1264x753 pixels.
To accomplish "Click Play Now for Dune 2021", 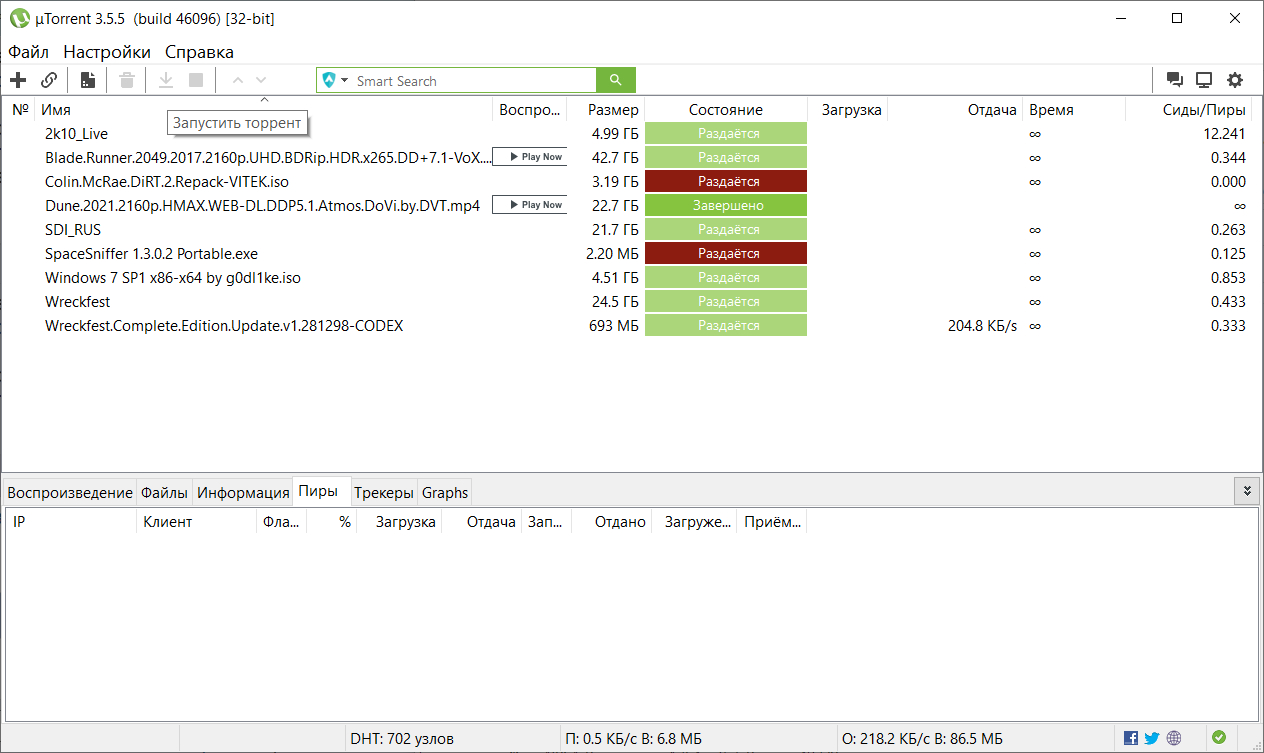I will (x=530, y=205).
